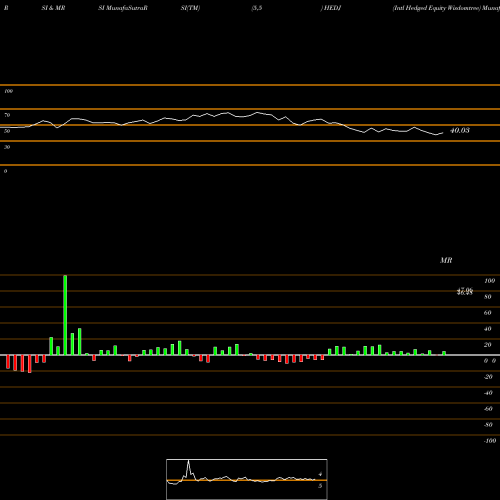Click the MR axis label -40
The height and width of the screenshot is (500, 500).
(488, 393)
